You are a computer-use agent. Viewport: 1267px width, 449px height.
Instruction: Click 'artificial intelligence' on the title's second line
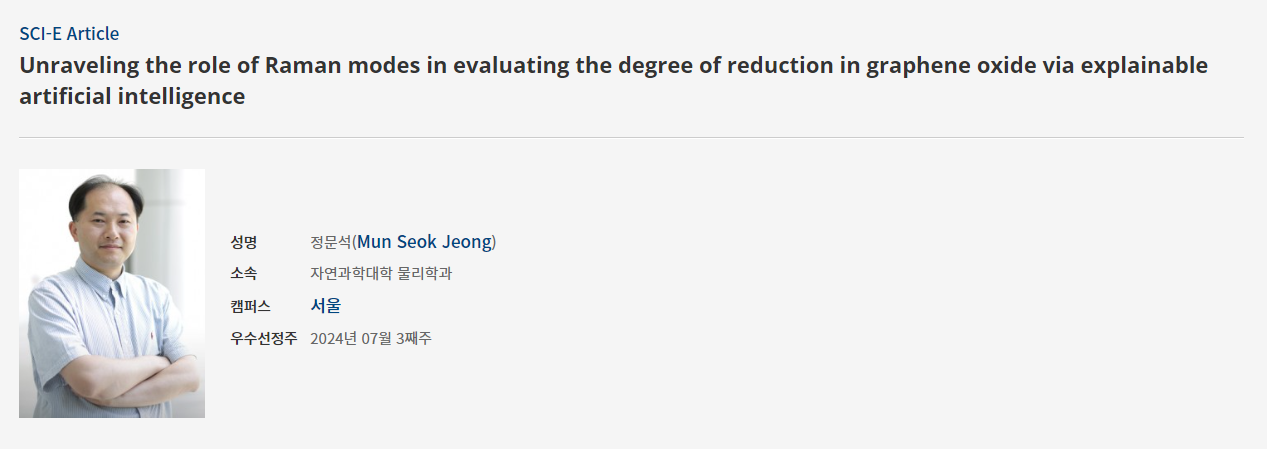[132, 97]
